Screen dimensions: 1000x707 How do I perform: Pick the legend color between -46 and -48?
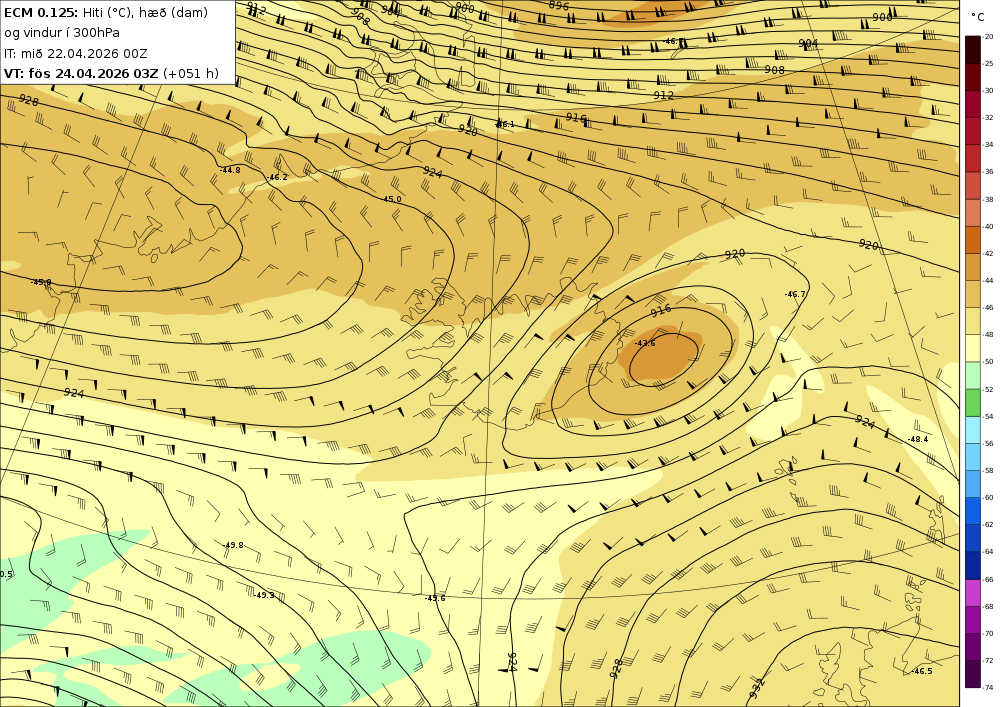tap(973, 321)
